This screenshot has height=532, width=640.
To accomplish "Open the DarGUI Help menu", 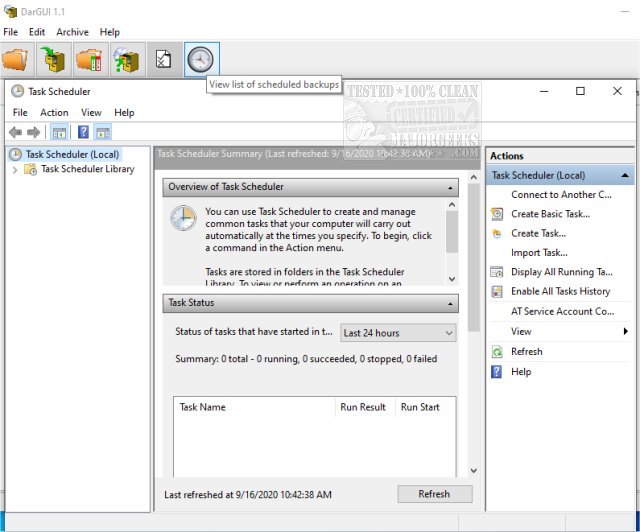I will pyautogui.click(x=109, y=32).
